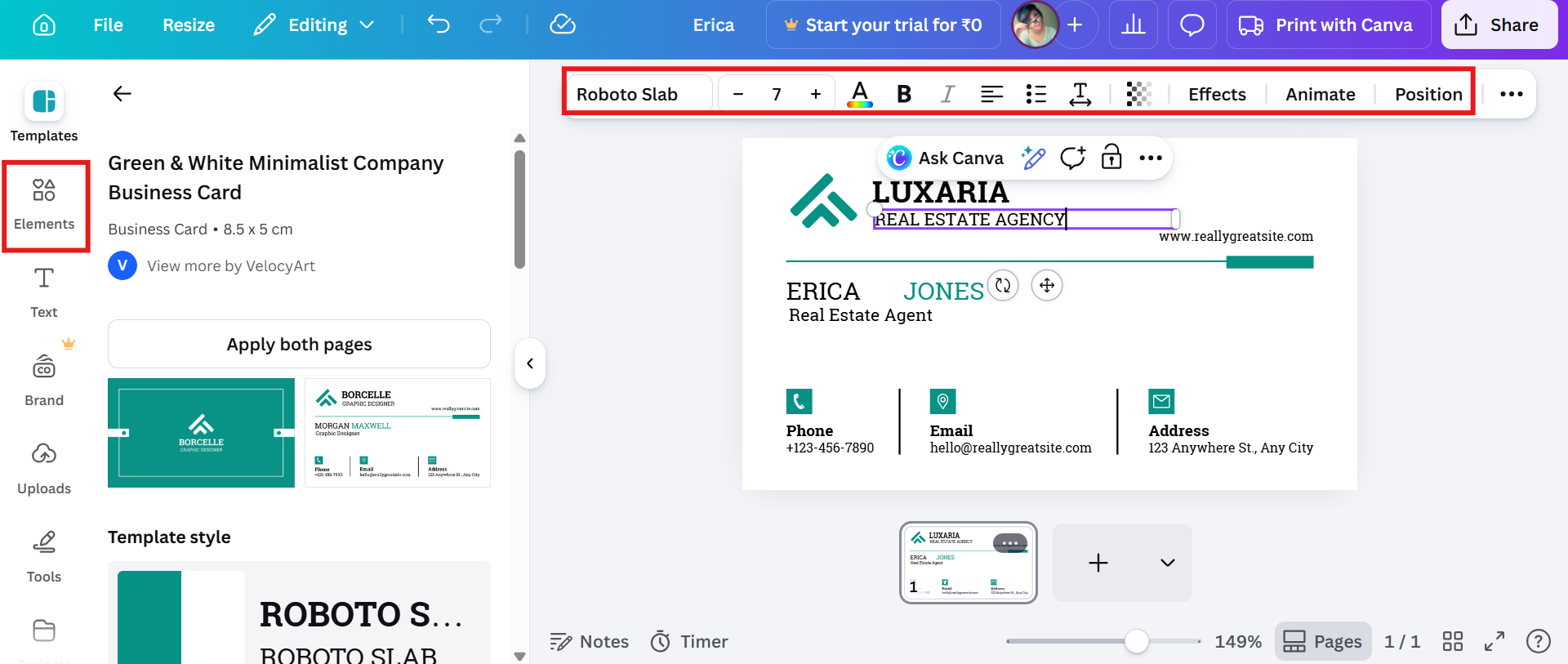Open floating toolbar more options
This screenshot has height=664, width=1568.
pos(1151,158)
